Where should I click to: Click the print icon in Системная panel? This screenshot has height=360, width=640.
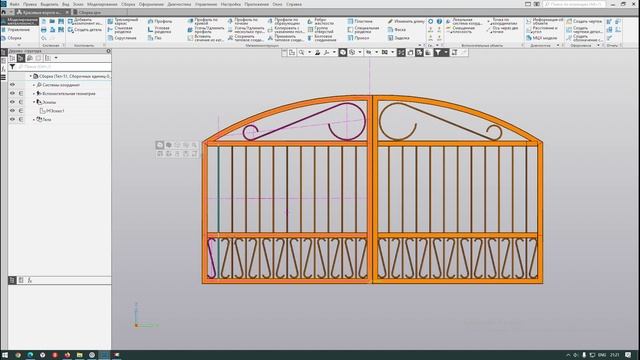[44, 30]
